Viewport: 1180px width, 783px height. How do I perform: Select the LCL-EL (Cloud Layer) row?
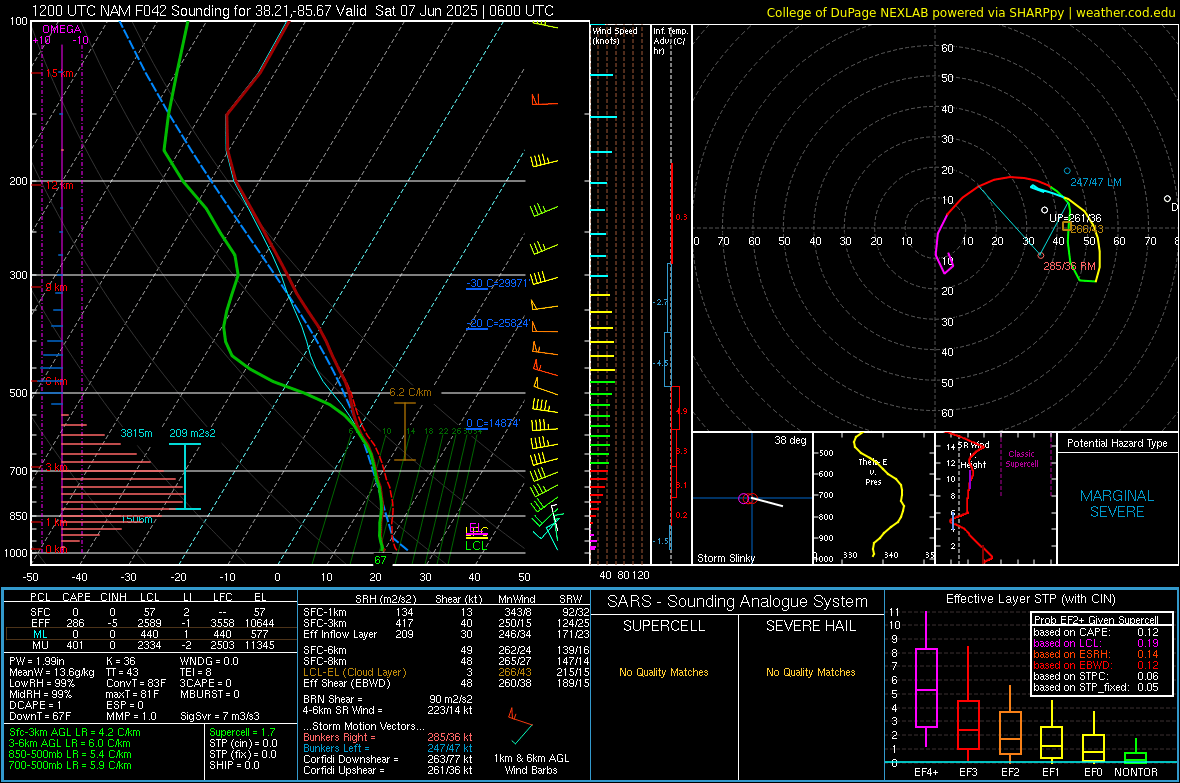pyautogui.click(x=446, y=672)
